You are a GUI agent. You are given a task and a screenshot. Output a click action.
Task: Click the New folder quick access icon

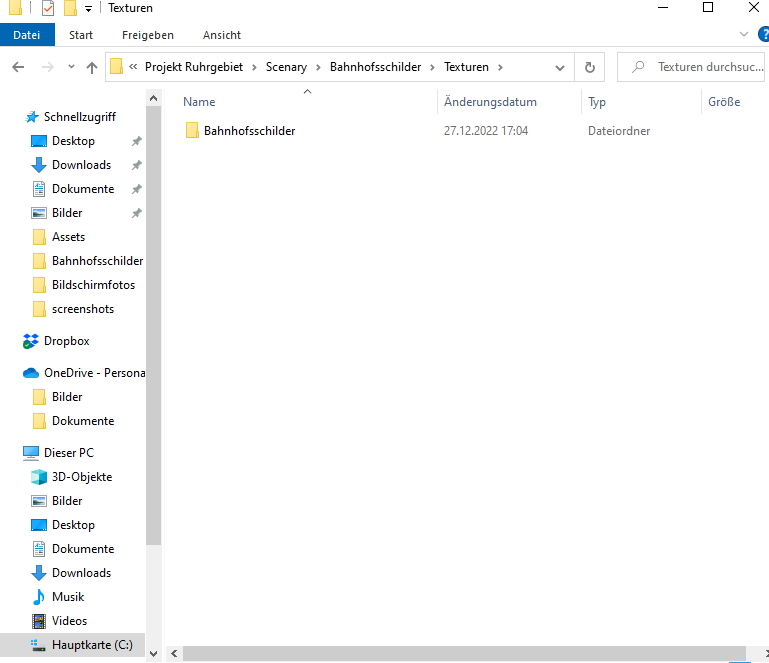click(x=71, y=8)
